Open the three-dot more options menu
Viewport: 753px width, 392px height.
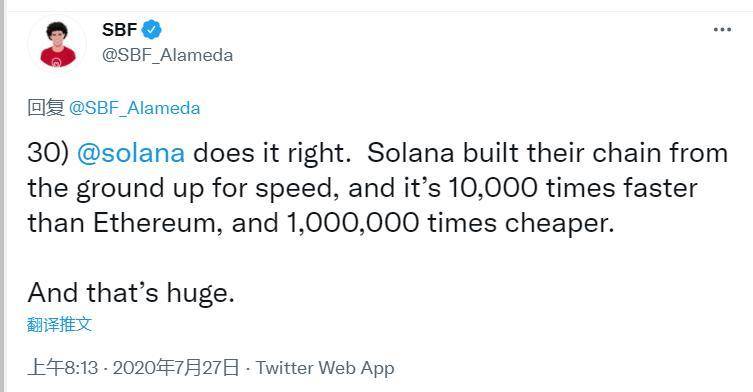722,30
